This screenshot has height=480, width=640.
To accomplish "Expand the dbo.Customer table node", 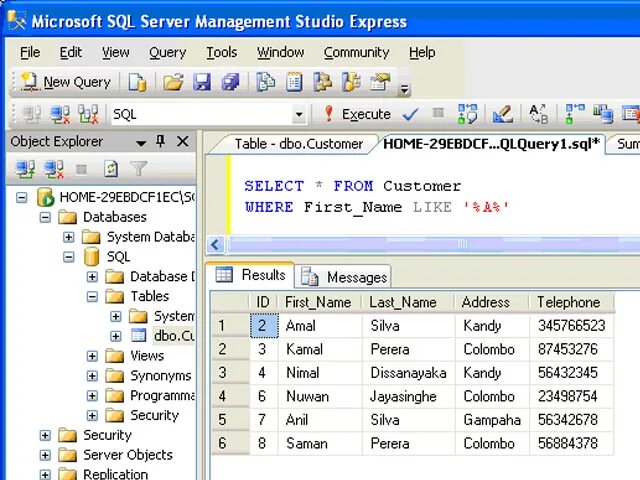I will point(116,336).
